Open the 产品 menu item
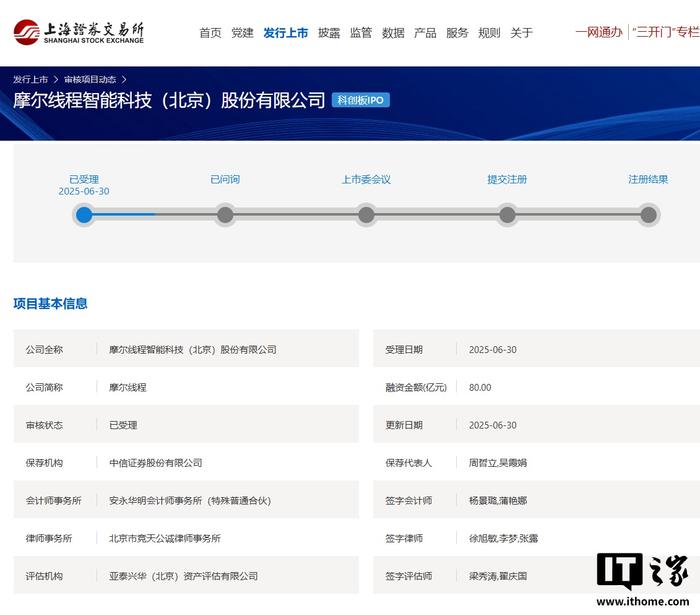This screenshot has width=700, height=615. point(425,33)
